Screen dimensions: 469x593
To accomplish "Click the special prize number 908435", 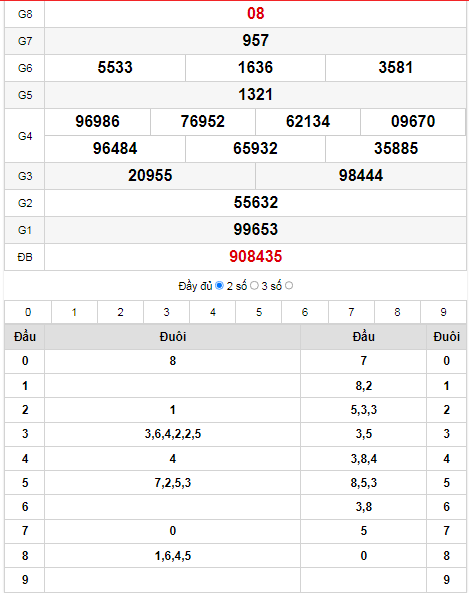I will click(x=256, y=256).
